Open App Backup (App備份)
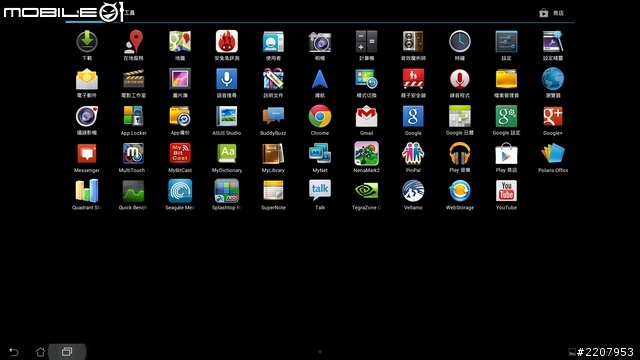Image resolution: width=640 pixels, height=360 pixels. coord(180,116)
